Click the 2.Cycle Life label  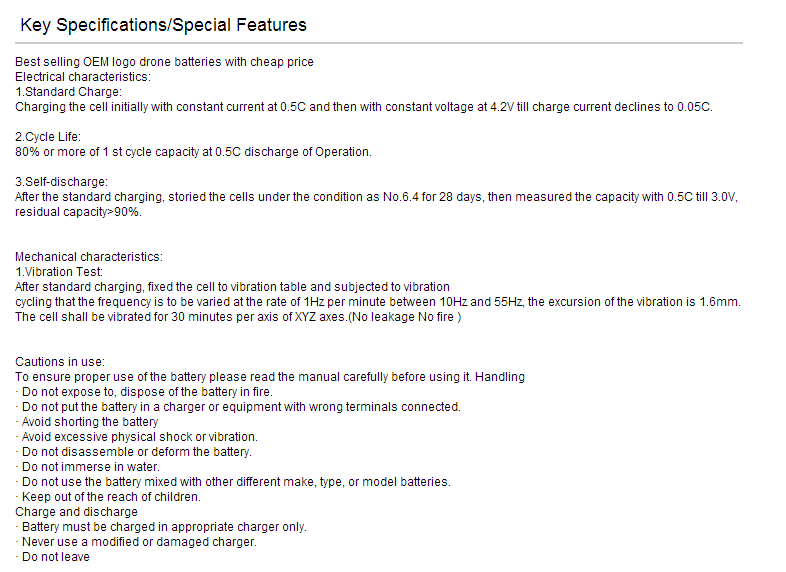[48, 137]
